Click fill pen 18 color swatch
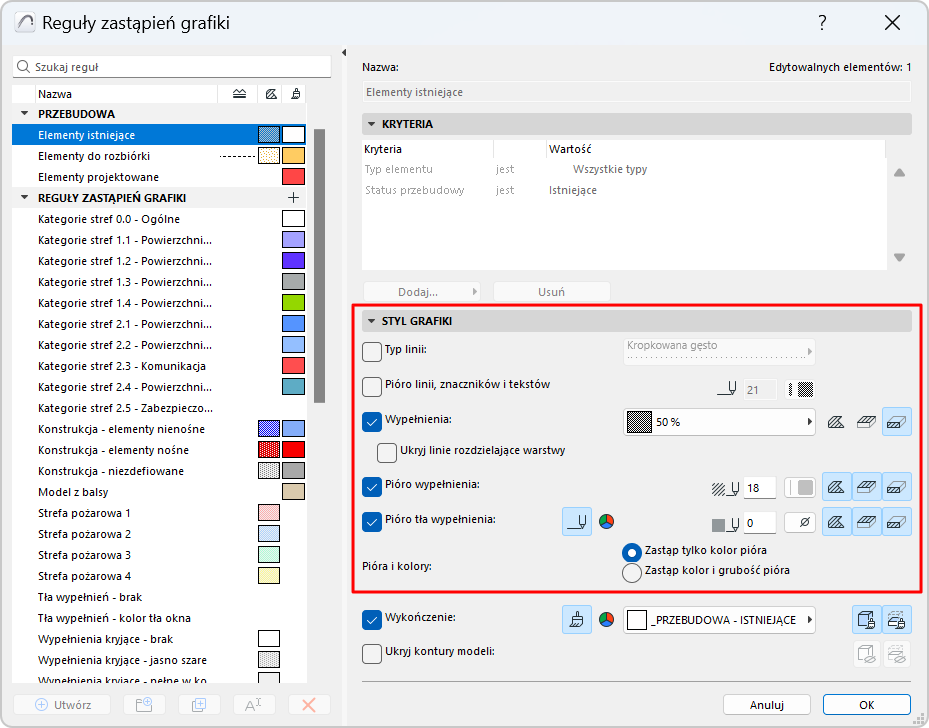The width and height of the screenshot is (929, 728). click(800, 488)
